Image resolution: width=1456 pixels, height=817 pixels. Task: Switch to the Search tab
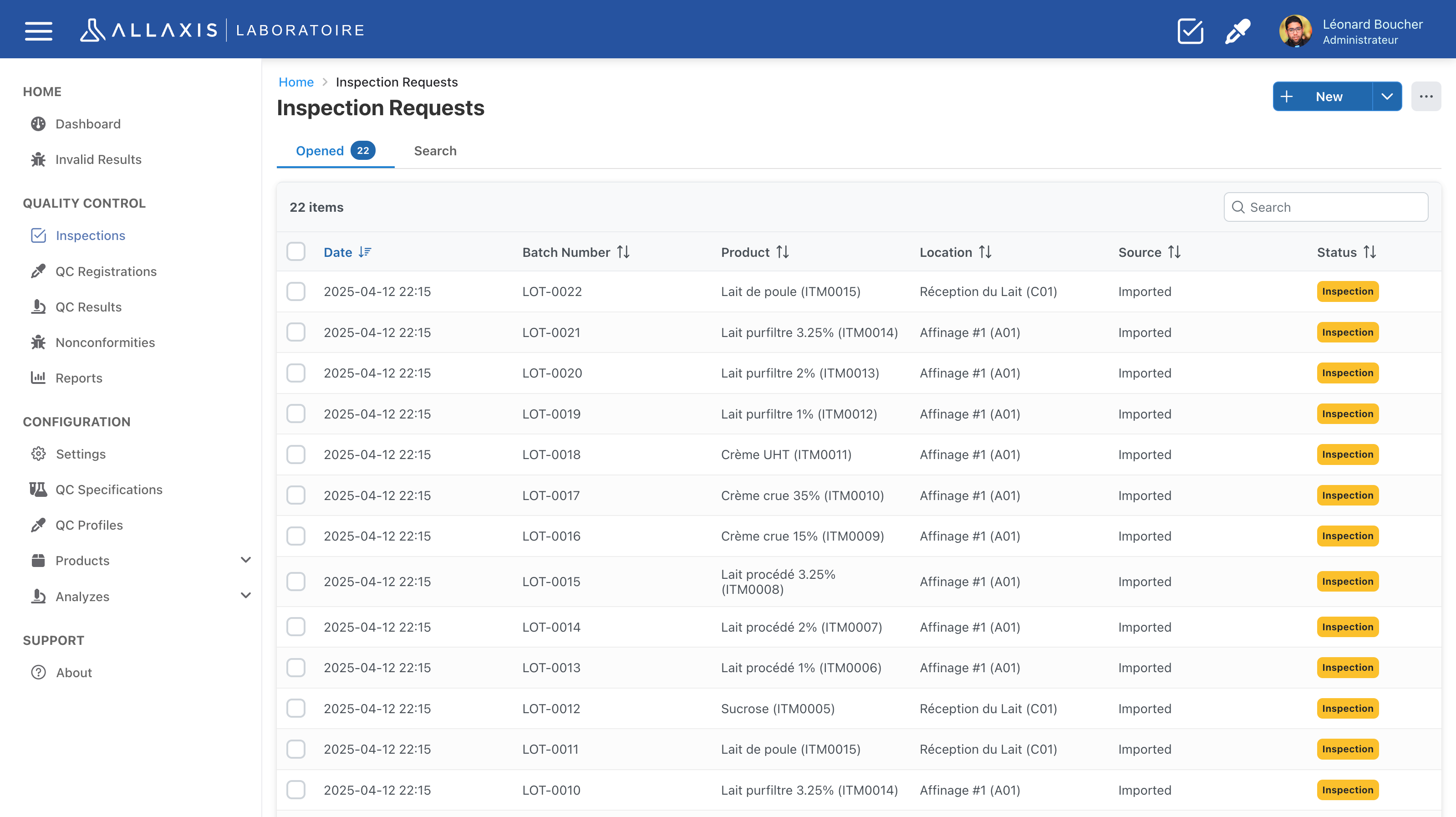(435, 151)
